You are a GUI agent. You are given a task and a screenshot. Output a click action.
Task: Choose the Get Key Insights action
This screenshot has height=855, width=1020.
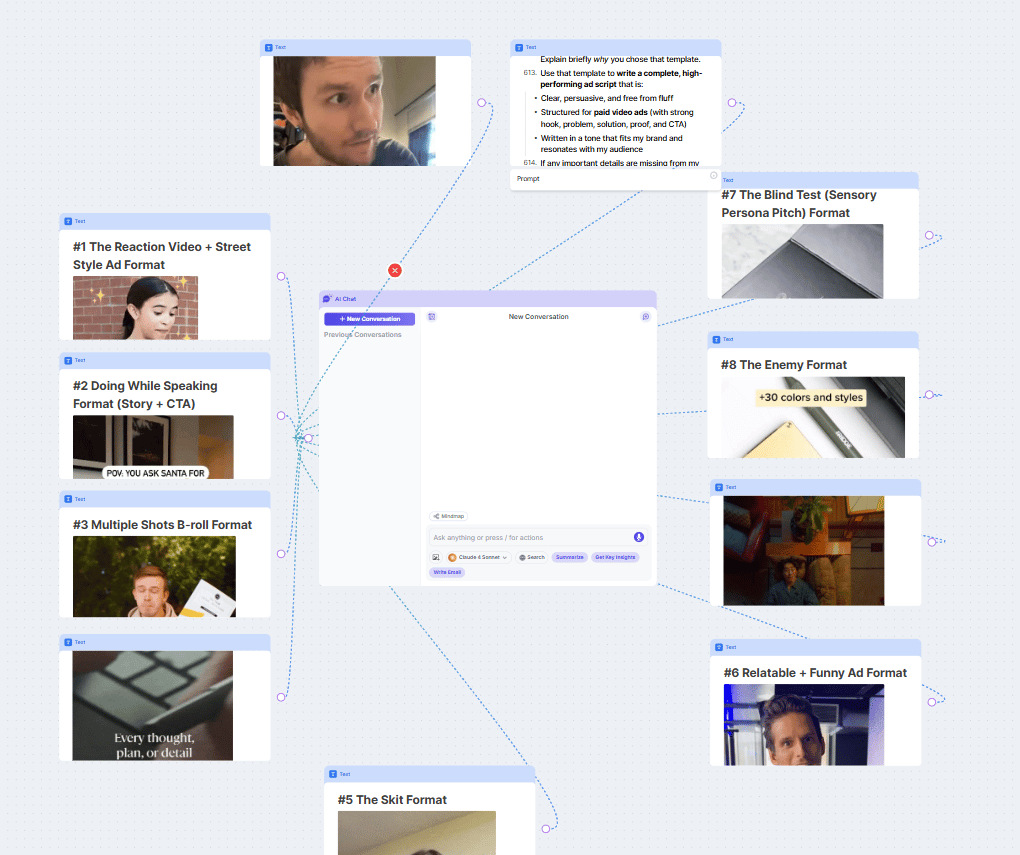[x=615, y=558]
